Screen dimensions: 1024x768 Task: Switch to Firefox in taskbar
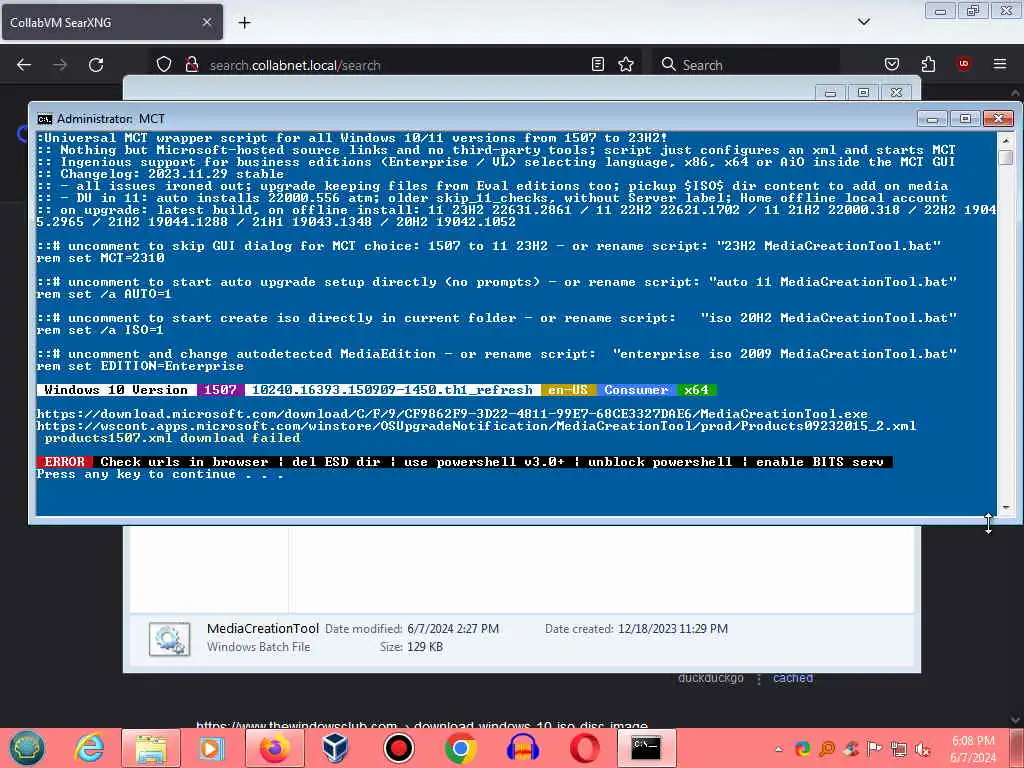[x=275, y=748]
